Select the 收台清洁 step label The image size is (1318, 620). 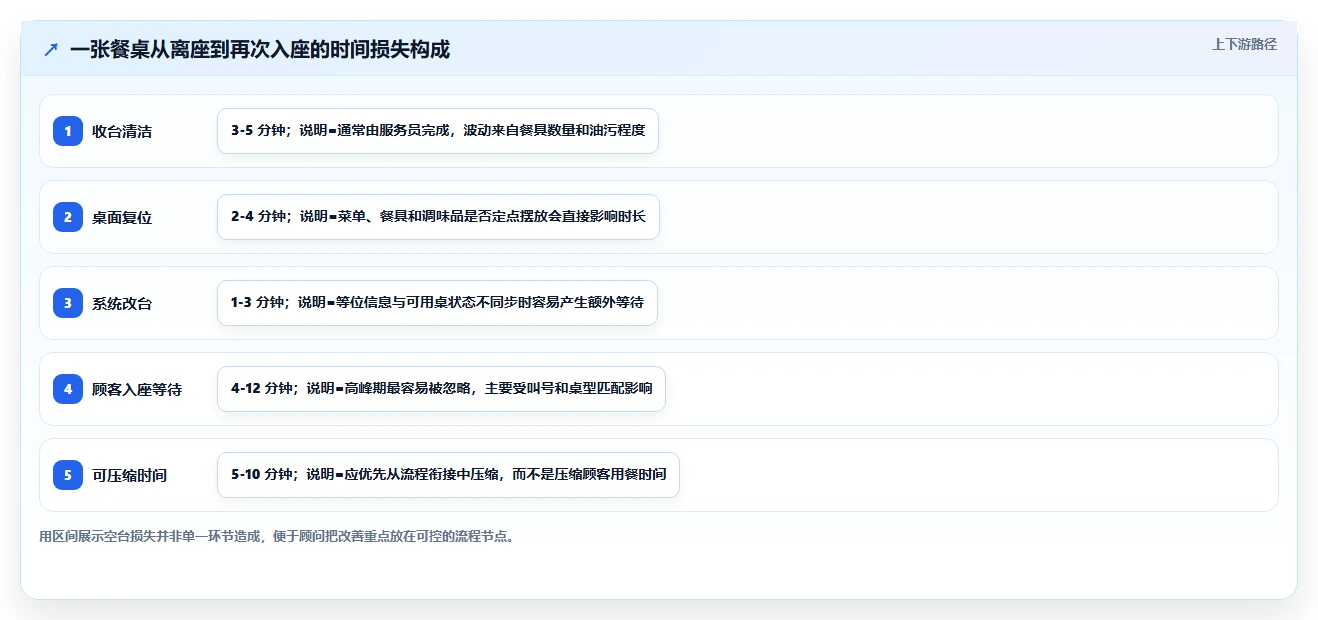click(x=122, y=131)
